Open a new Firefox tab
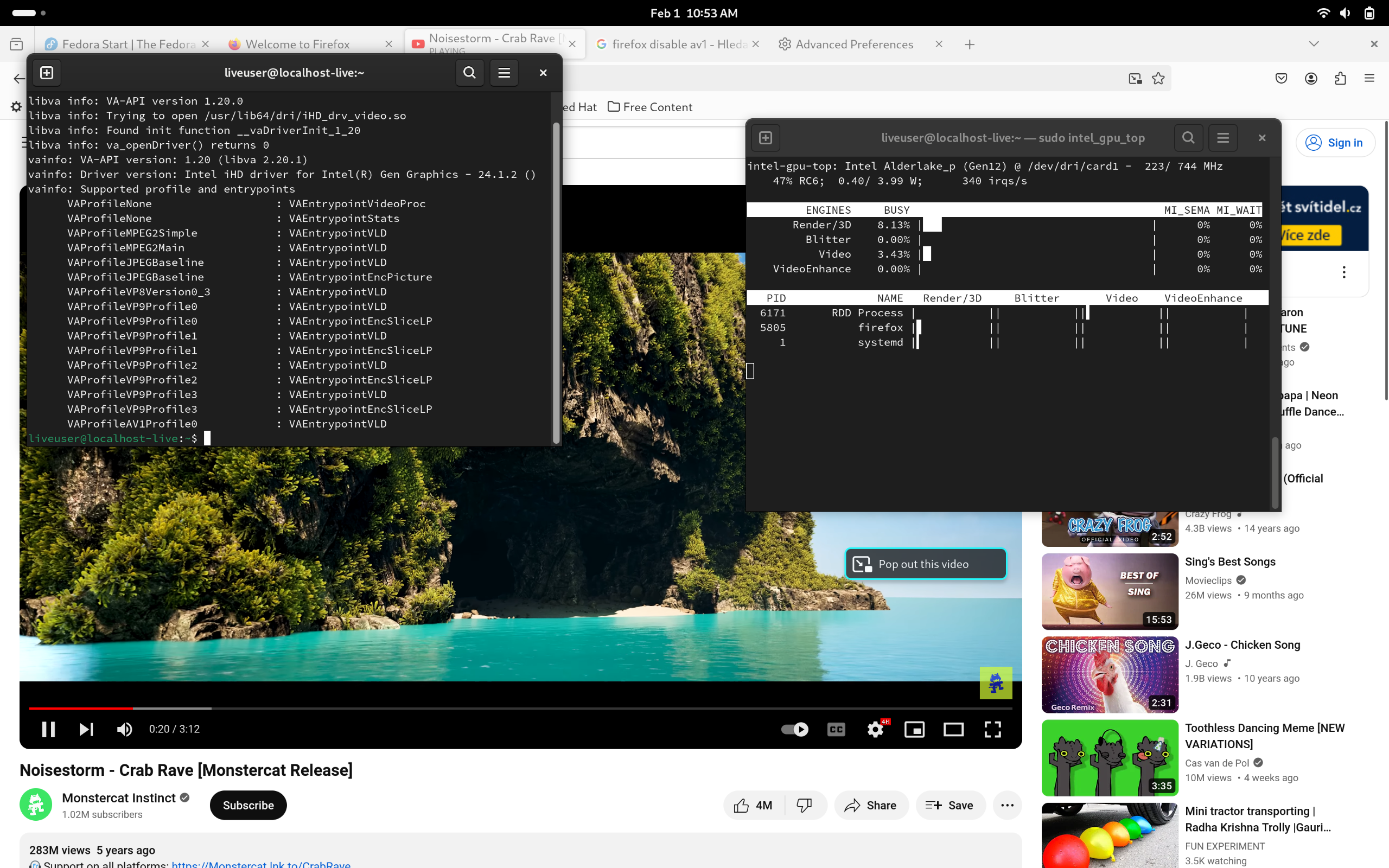Image resolution: width=1389 pixels, height=868 pixels. (x=970, y=44)
